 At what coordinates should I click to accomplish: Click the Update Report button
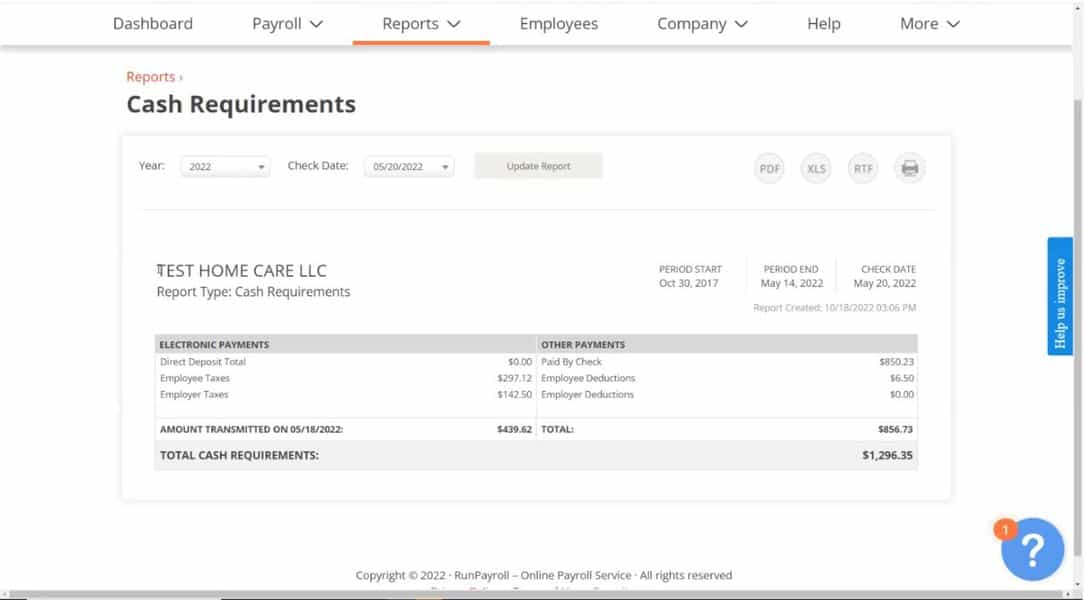(x=537, y=165)
